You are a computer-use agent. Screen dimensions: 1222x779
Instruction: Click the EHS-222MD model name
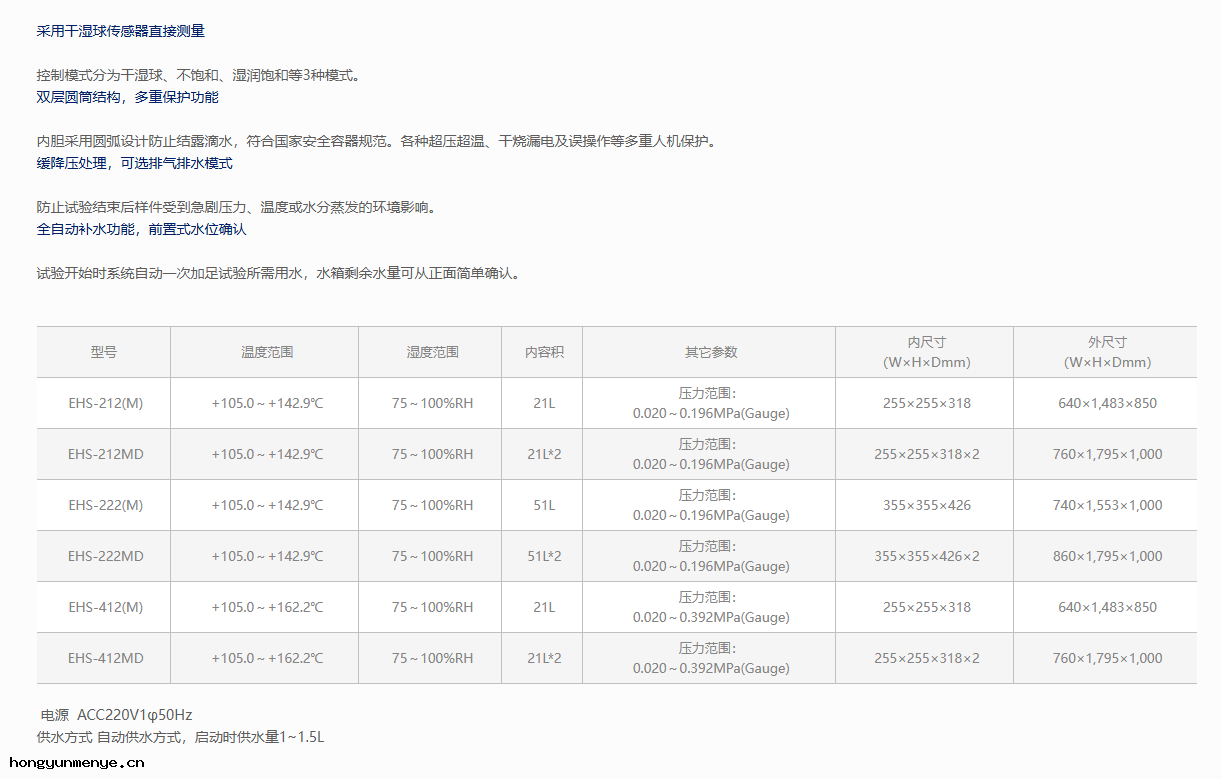coord(103,555)
